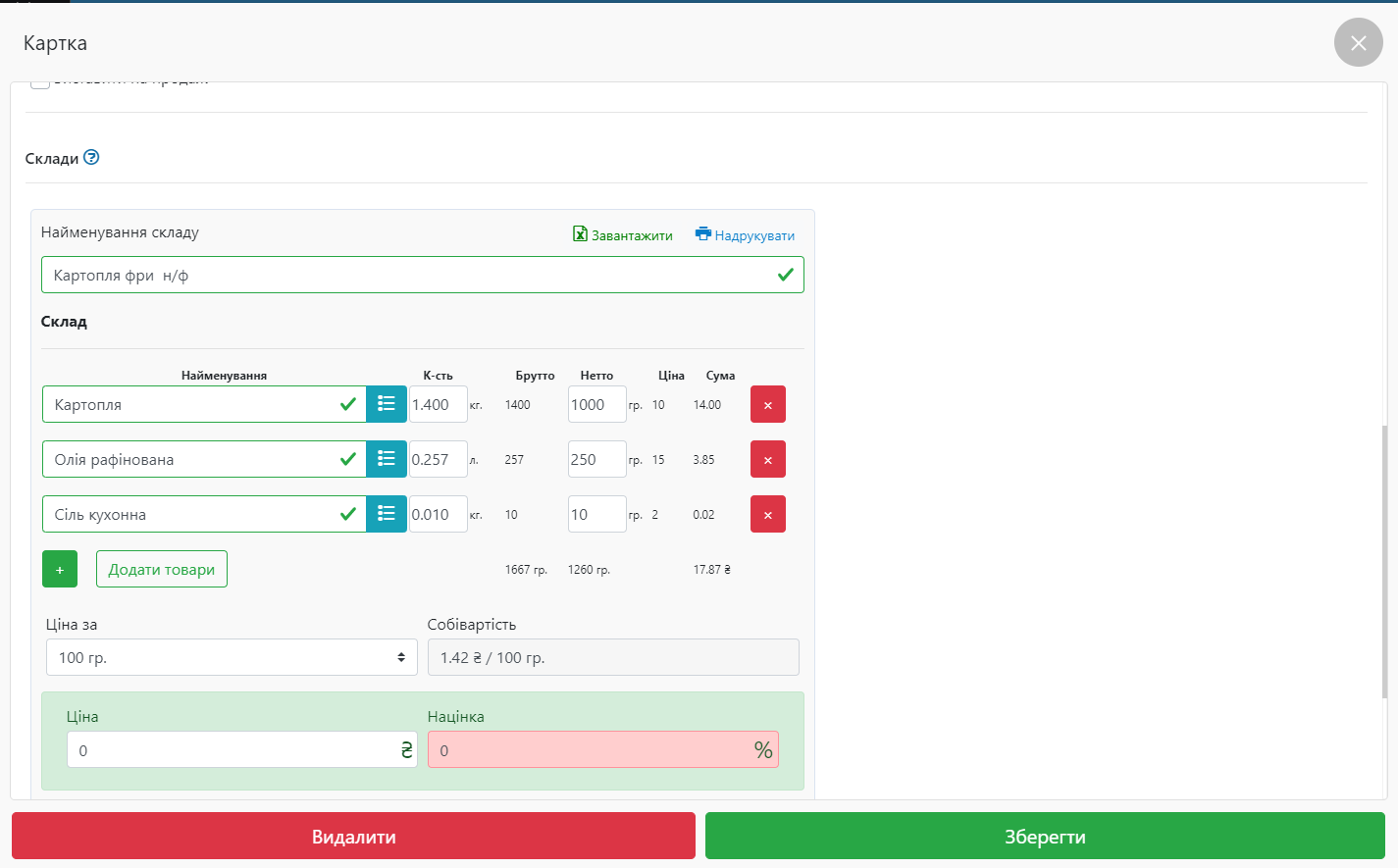Toggle the partially hidden checkbox at top

(x=39, y=84)
